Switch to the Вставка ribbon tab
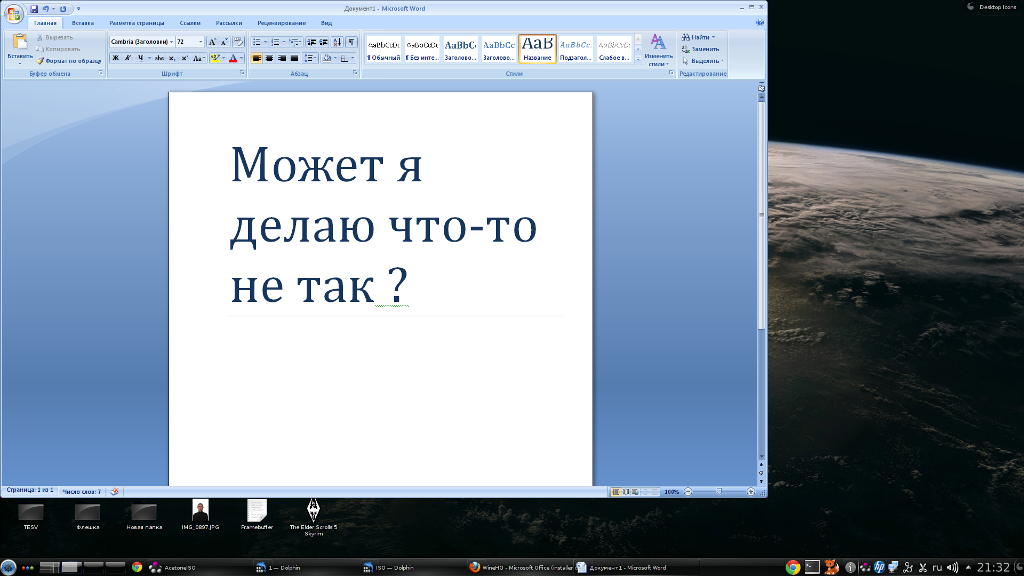 point(83,22)
